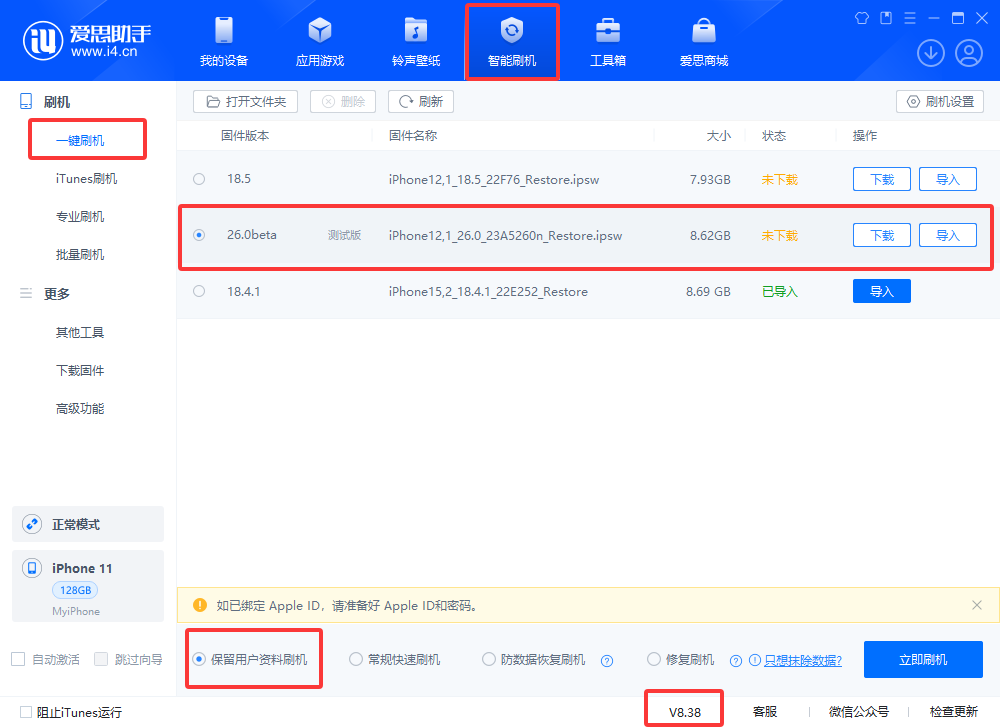The width and height of the screenshot is (1000, 727).
Task: Select firmware 18.5 radio button
Action: 199,179
